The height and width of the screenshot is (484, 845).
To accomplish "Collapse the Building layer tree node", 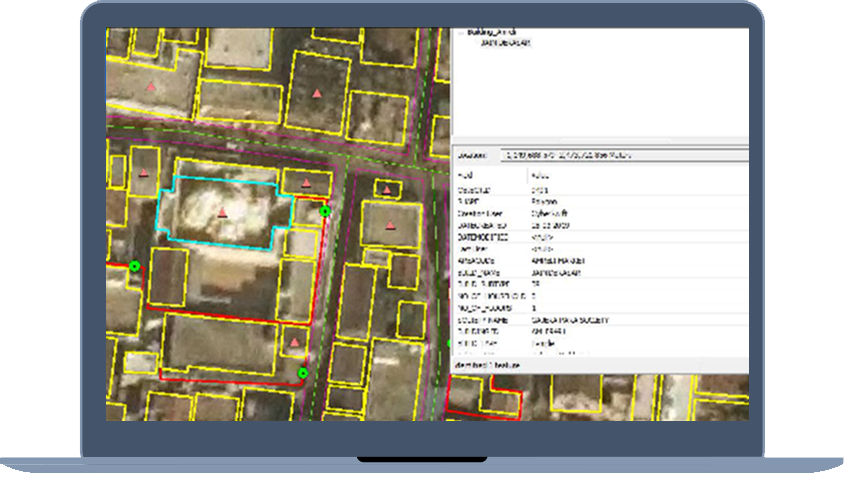I will click(x=461, y=32).
